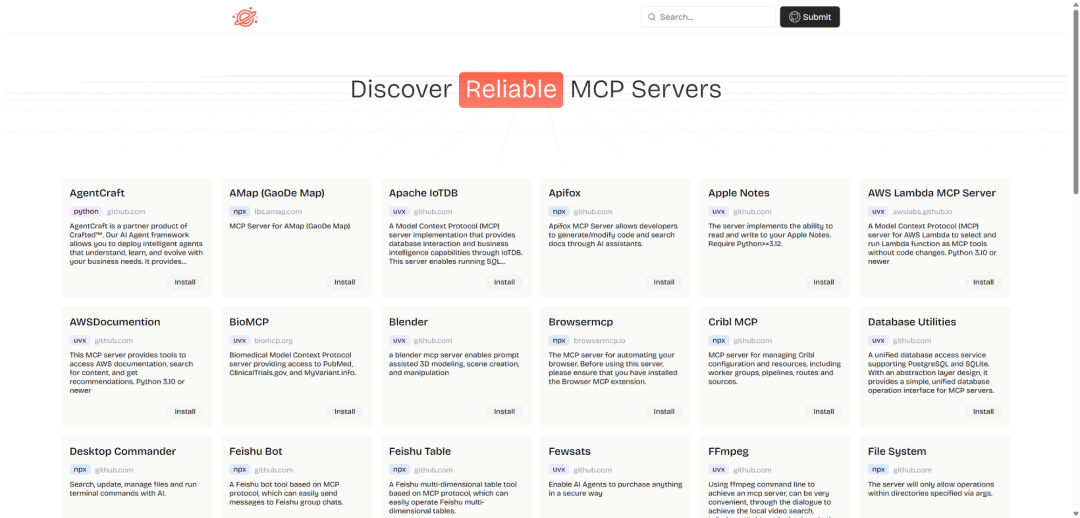Open the Feishu Bot card title
1080x518 pixels.
(256, 451)
